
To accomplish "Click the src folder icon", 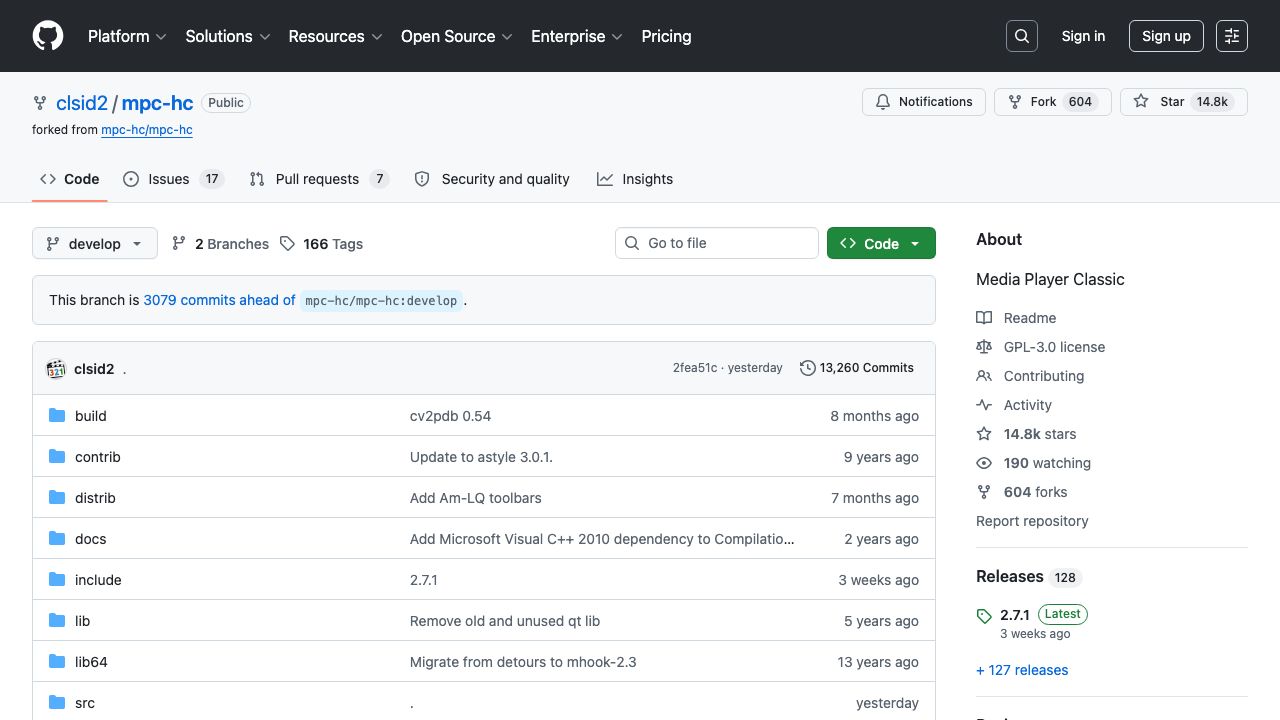I will click(x=57, y=703).
